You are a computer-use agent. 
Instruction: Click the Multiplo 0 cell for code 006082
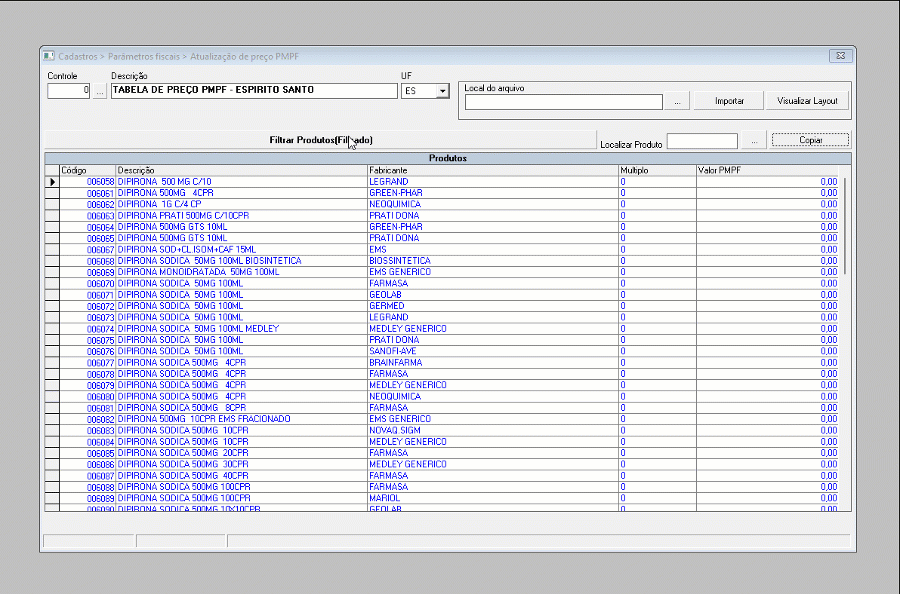(x=657, y=419)
